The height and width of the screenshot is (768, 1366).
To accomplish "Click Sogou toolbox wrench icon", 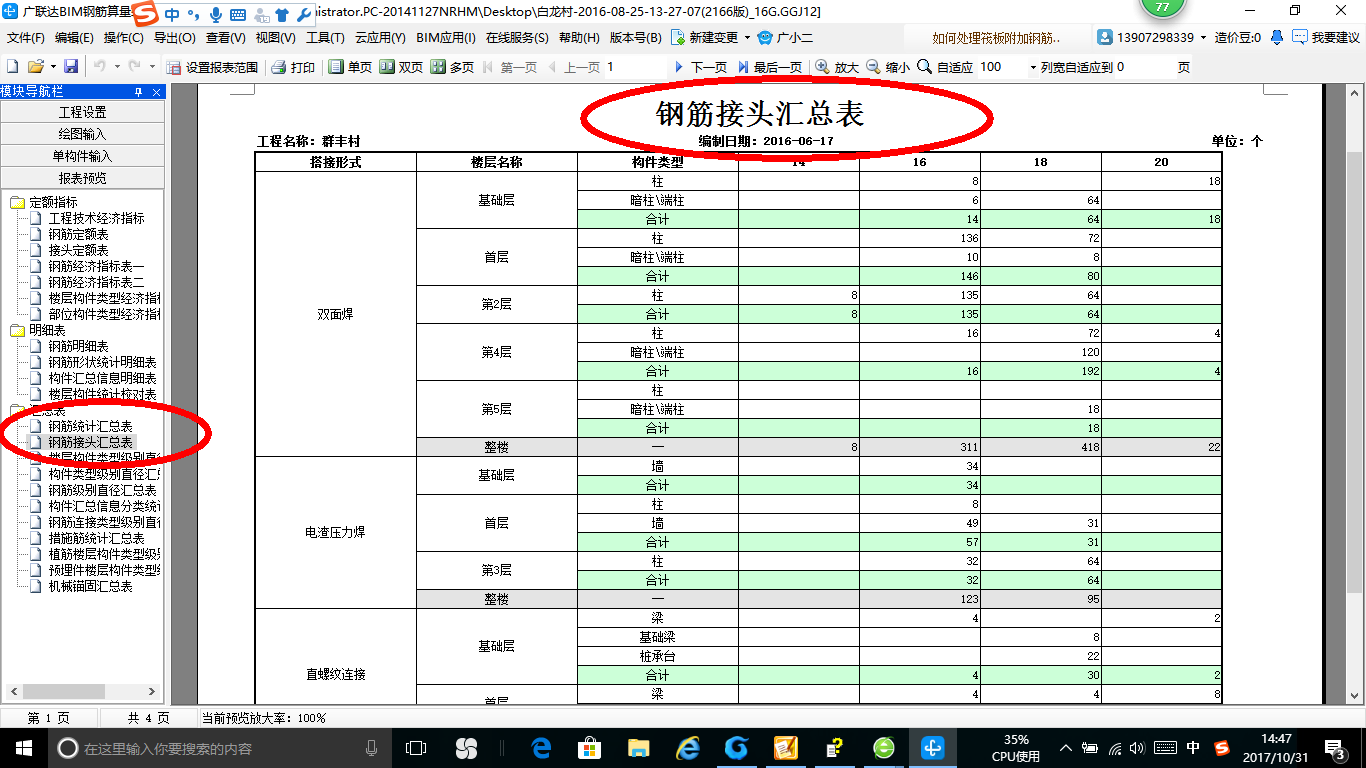I will click(304, 15).
